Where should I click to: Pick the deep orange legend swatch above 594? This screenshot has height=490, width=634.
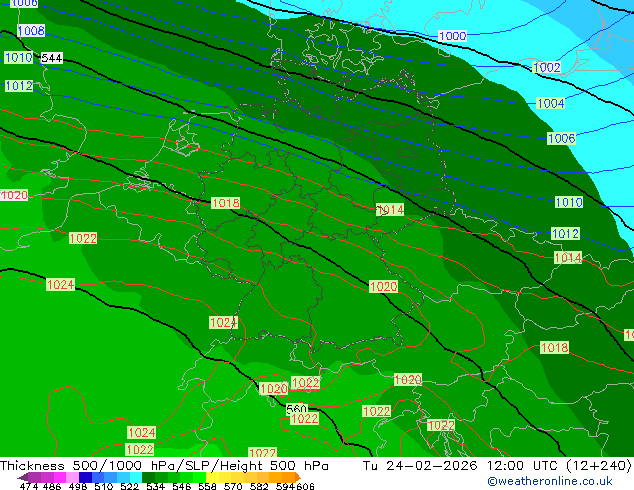click(288, 477)
